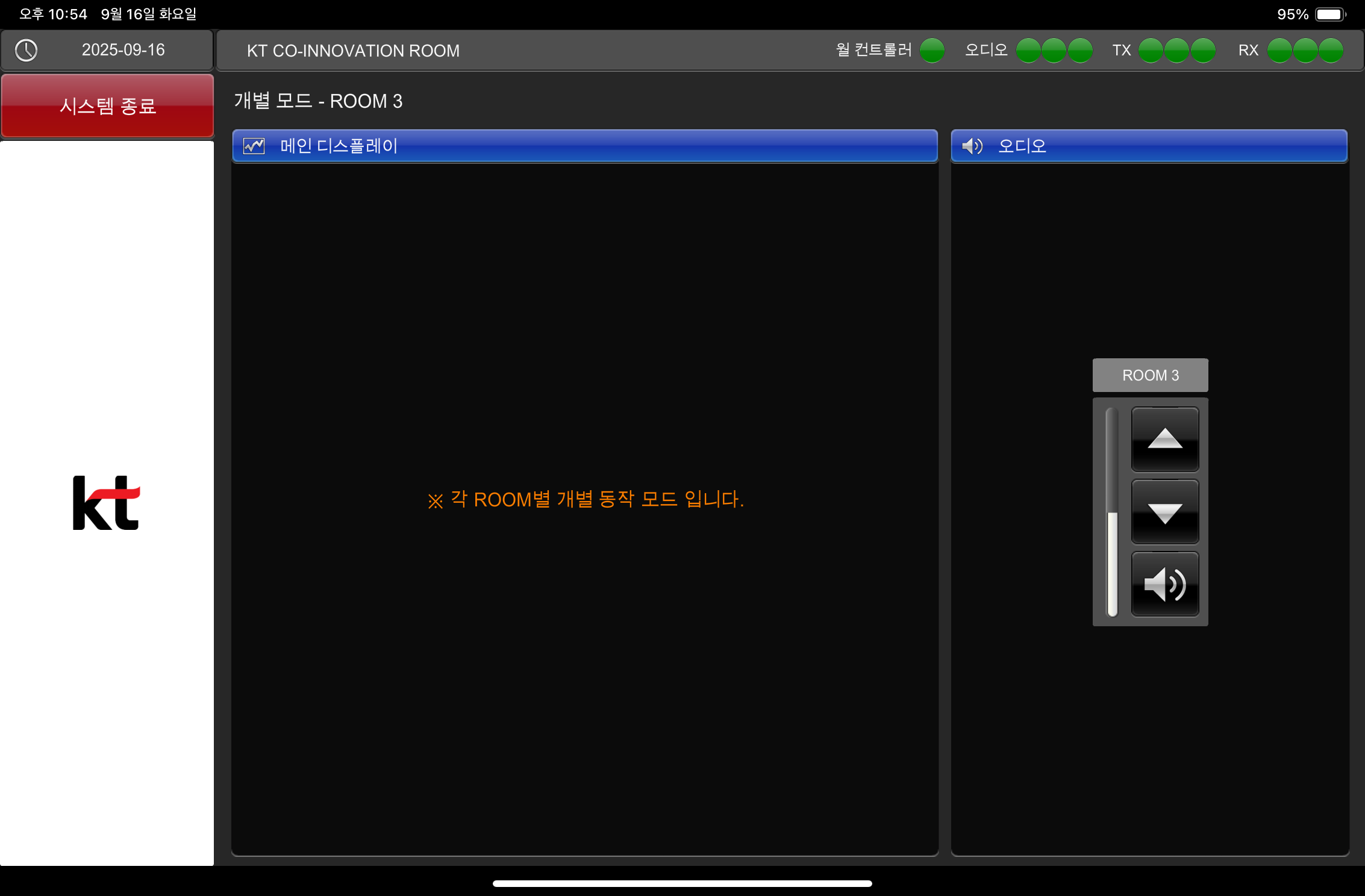Screen dimensions: 1365x896
Task: Click the third RX status indicator
Action: pyautogui.click(x=1331, y=51)
